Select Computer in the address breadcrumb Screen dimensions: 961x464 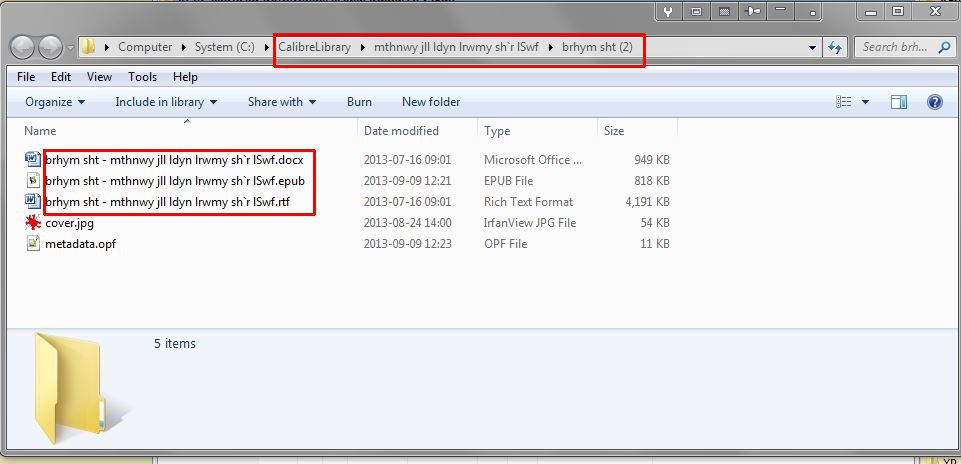pos(145,47)
